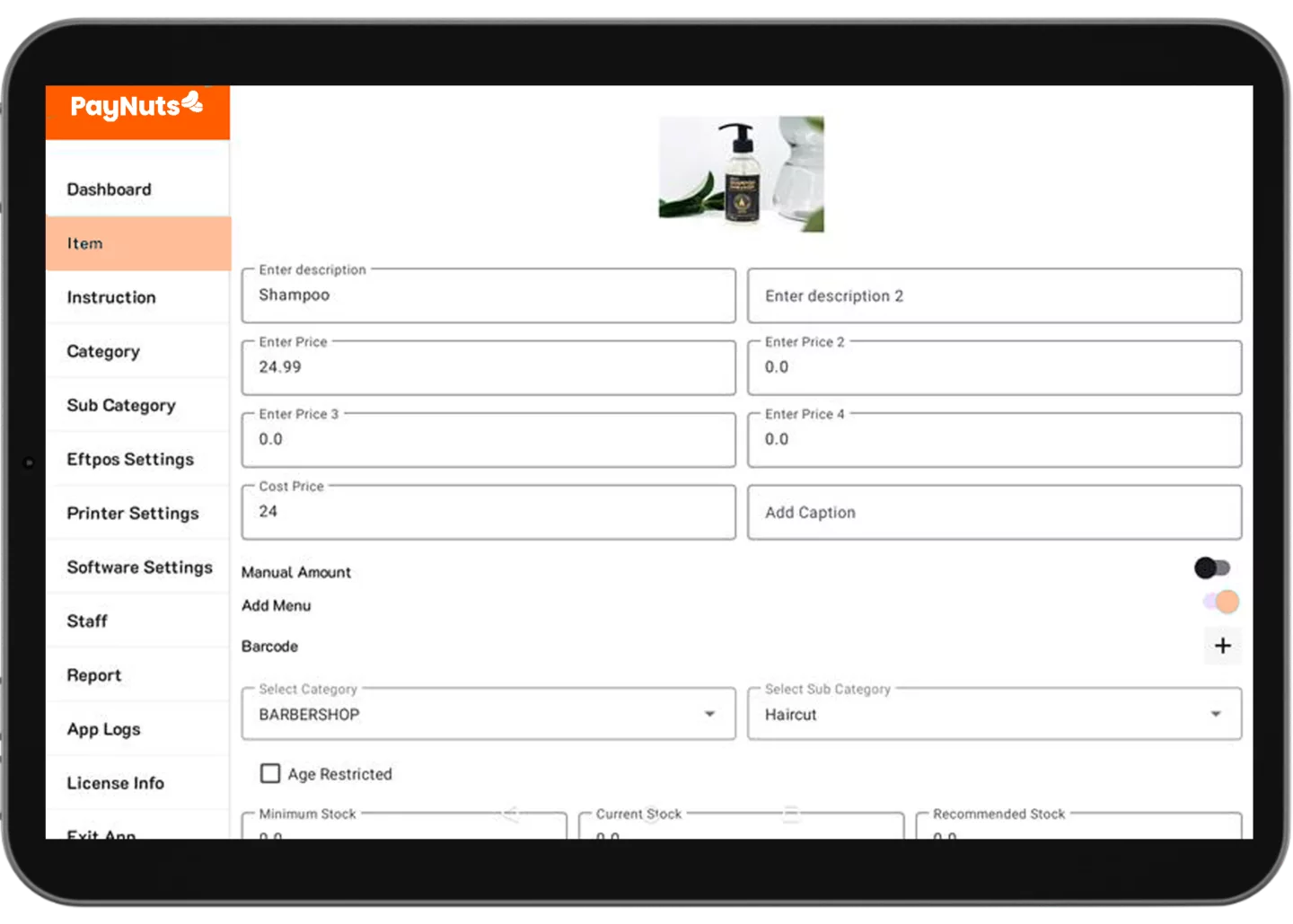Show License Info
This screenshot has height=924, width=1293.
[x=115, y=782]
